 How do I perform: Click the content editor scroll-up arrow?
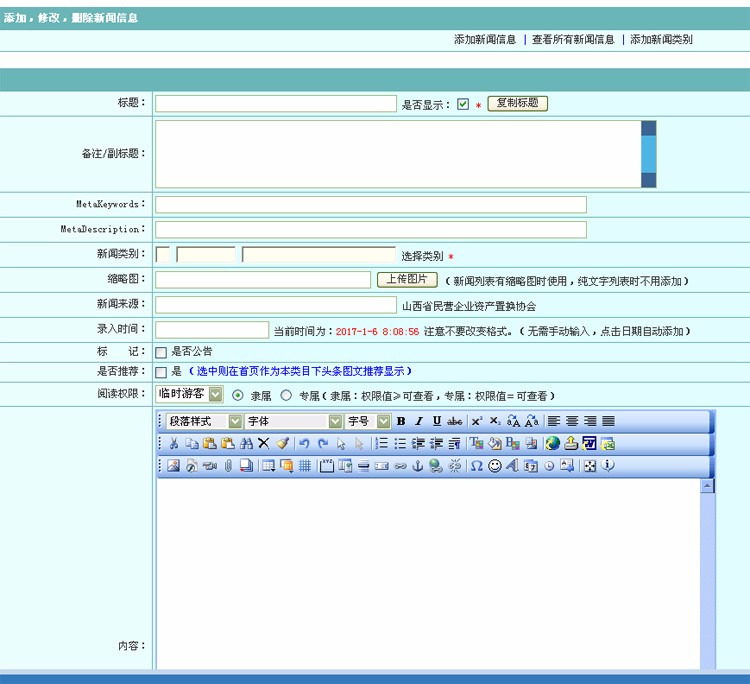point(707,486)
